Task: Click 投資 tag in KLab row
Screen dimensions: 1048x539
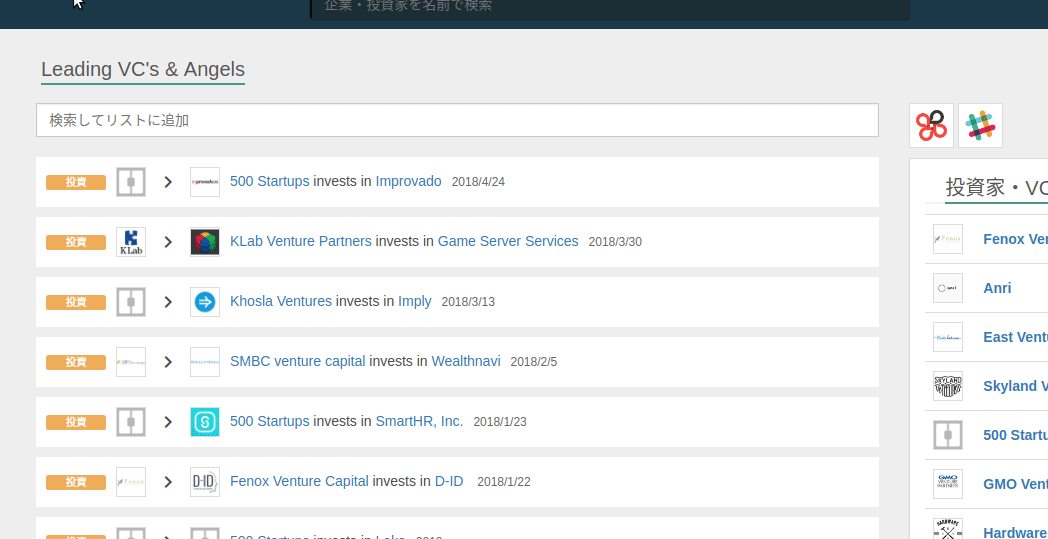Action: click(x=76, y=242)
